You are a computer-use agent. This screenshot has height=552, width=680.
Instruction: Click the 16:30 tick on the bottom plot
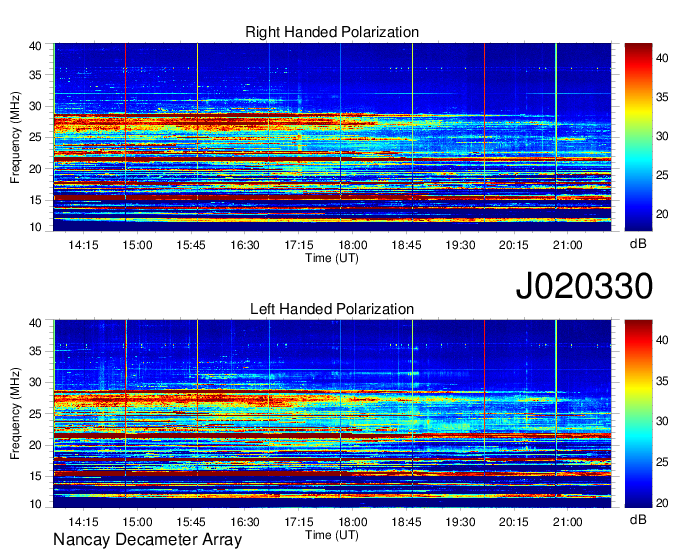pyautogui.click(x=245, y=522)
